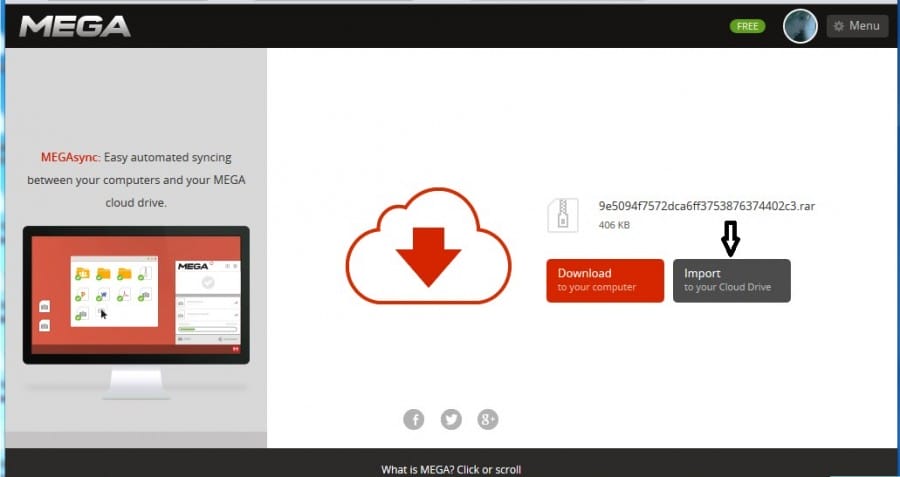The width and height of the screenshot is (900, 477).
Task: Download the file to your computer
Action: click(605, 280)
